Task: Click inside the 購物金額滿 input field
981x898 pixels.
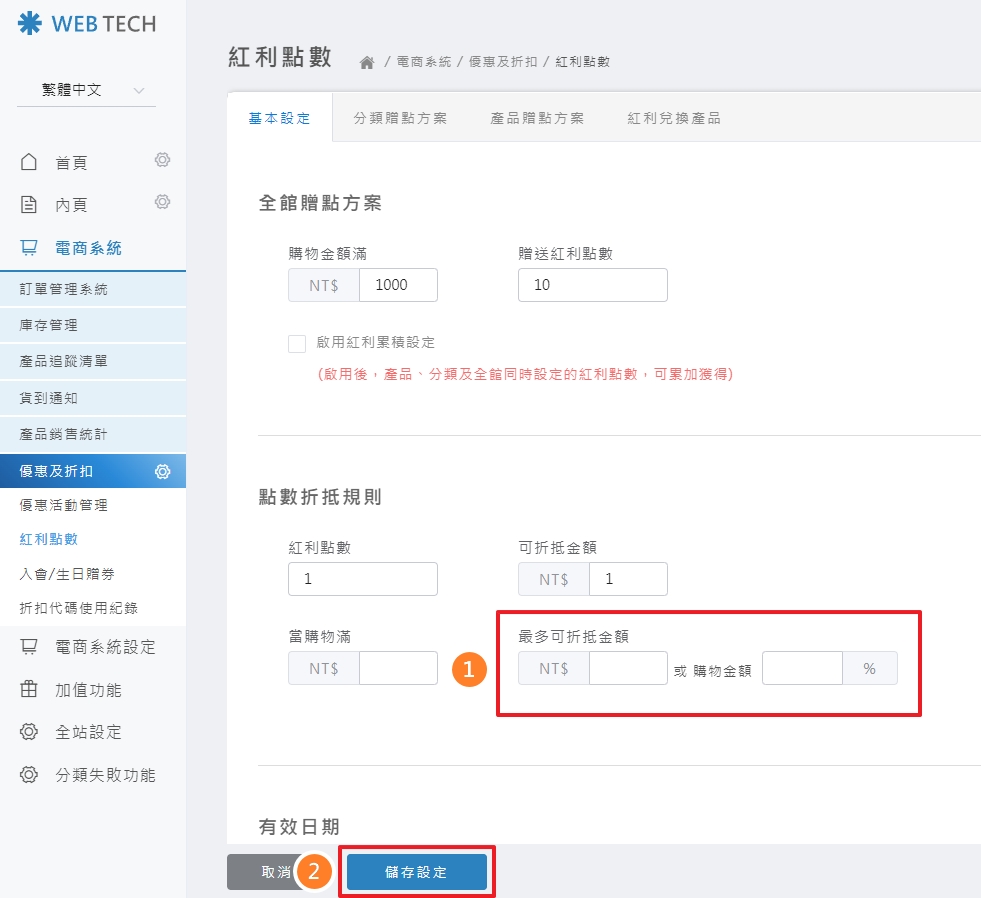Action: (x=398, y=285)
